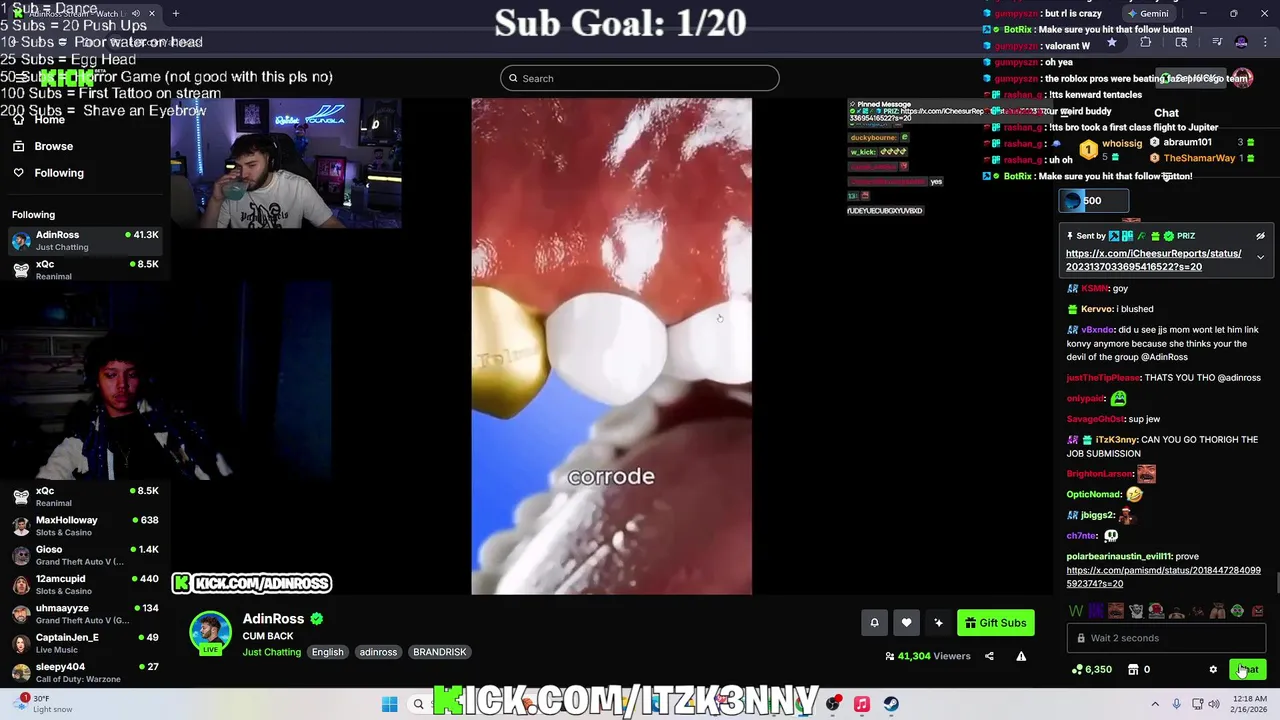The width and height of the screenshot is (1280, 720).
Task: Click the OpticNomad username in chat
Action: 1094,494
